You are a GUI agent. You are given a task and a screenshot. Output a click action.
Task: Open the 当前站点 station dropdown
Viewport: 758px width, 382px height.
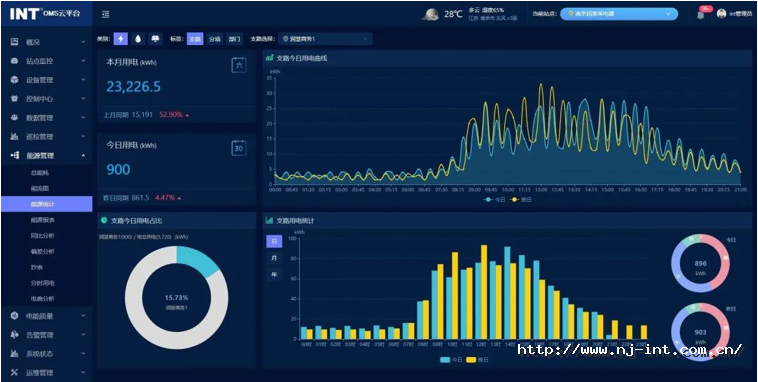pos(619,14)
